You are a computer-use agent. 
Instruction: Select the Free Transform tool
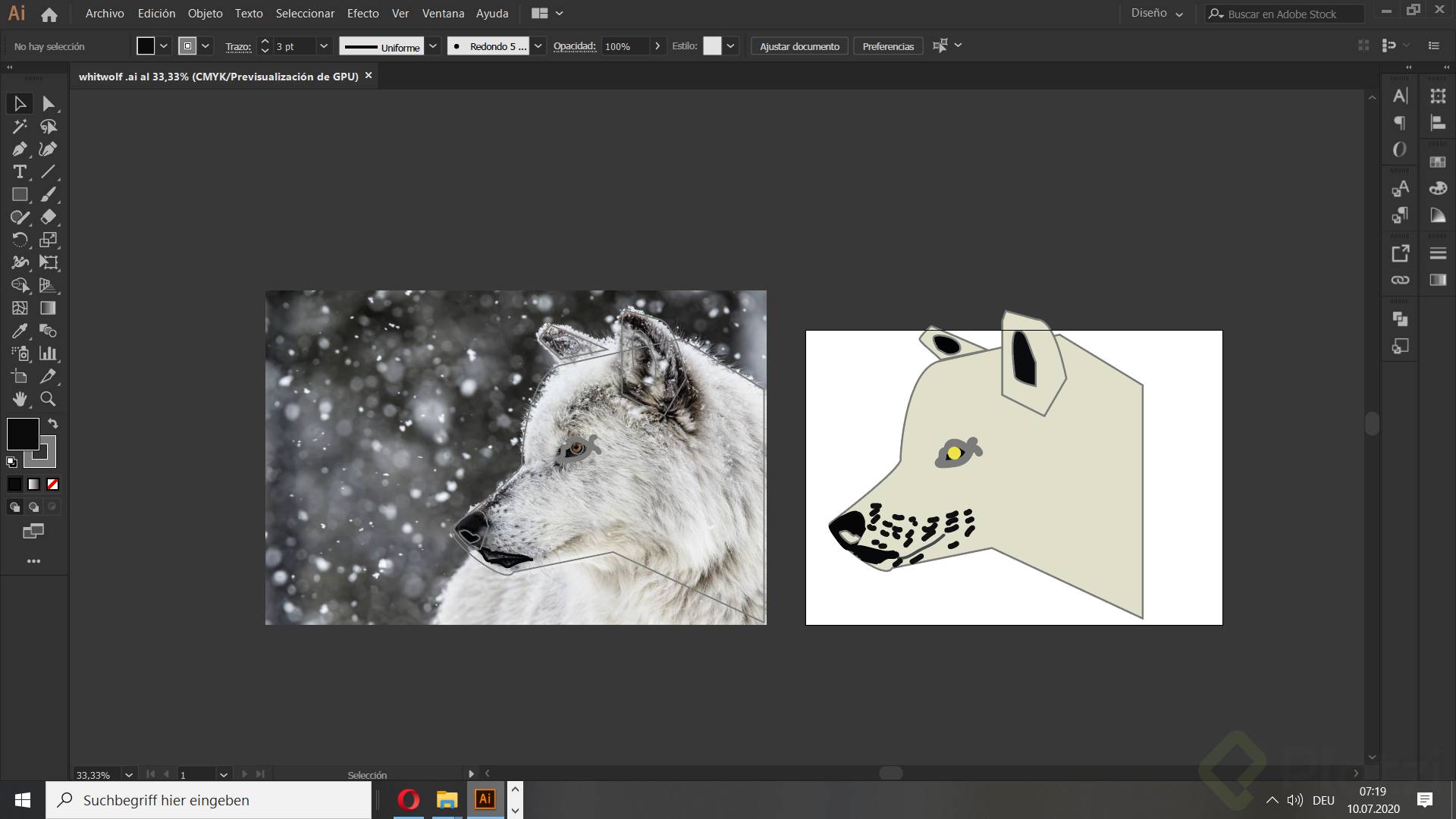pyautogui.click(x=49, y=262)
